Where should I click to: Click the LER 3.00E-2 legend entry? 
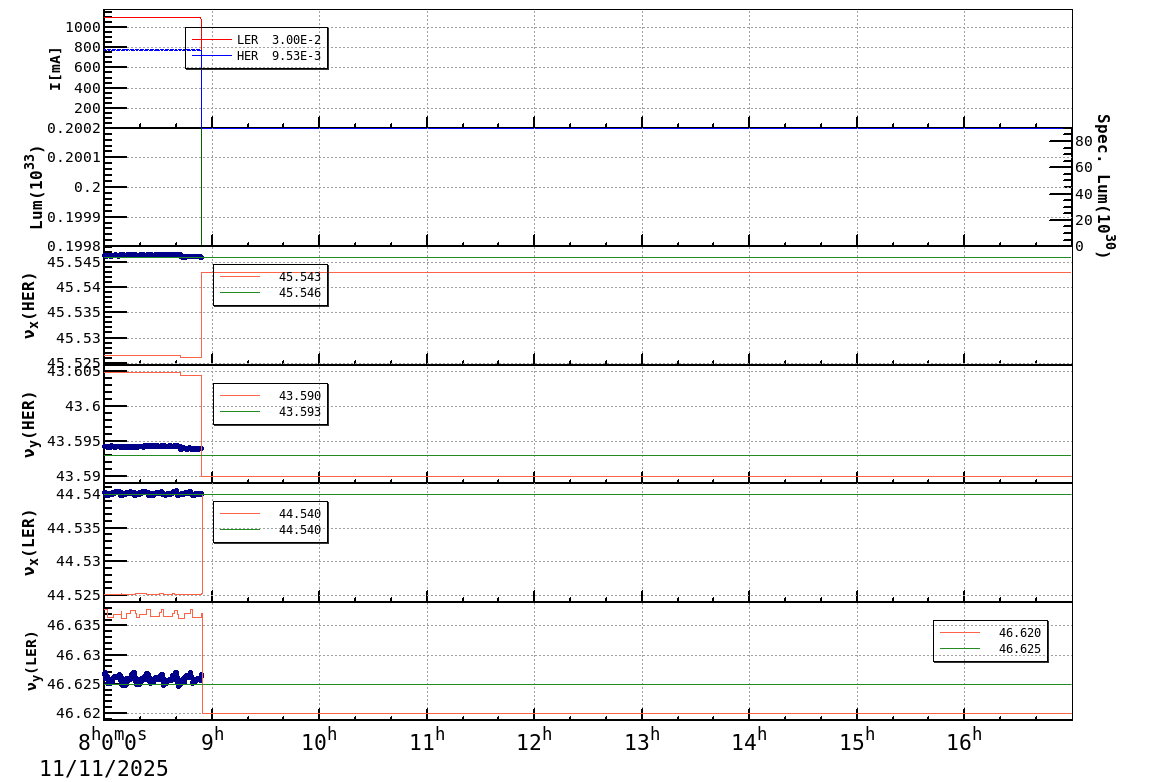278,39
